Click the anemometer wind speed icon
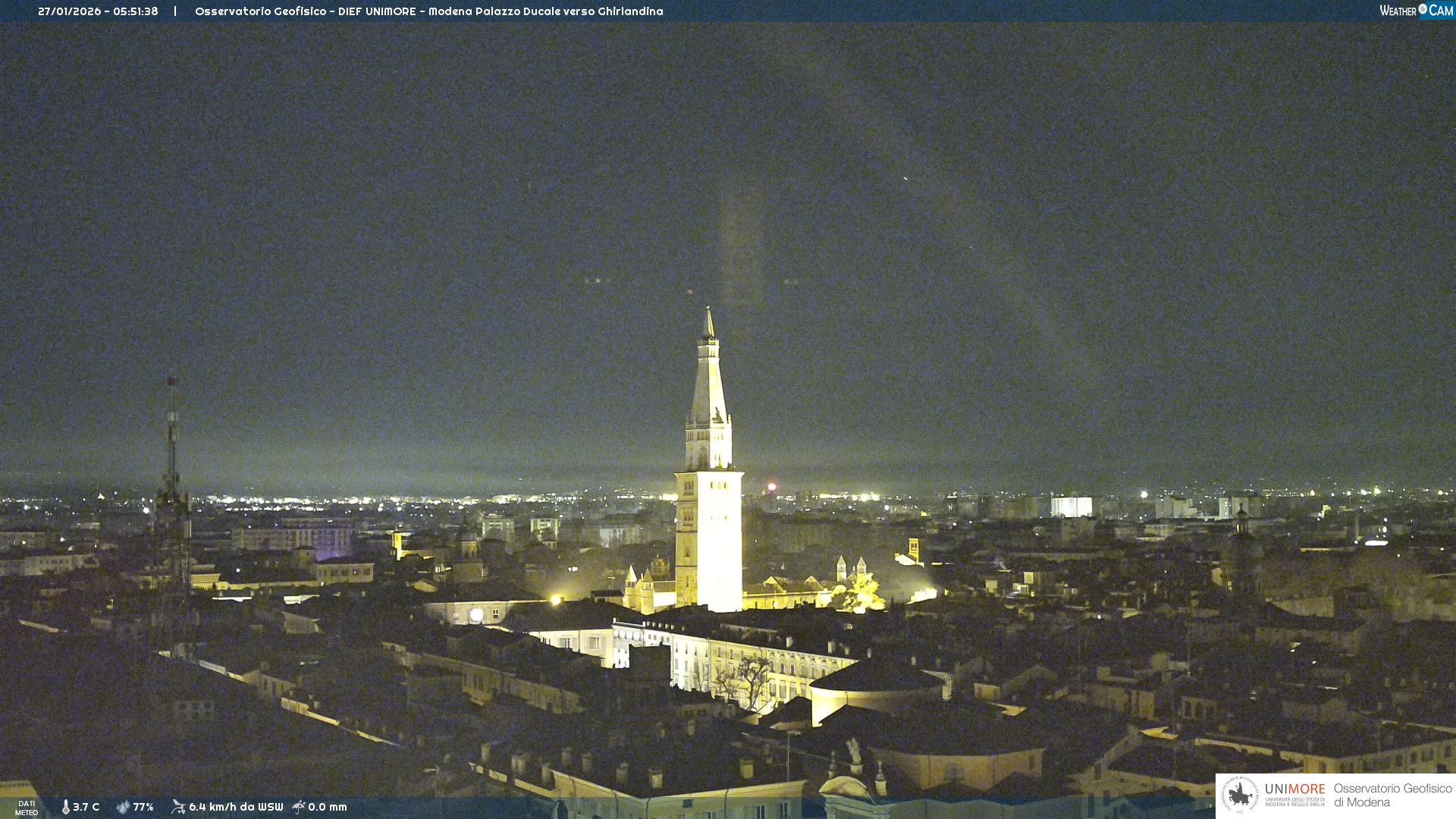Viewport: 1456px width, 819px height. [178, 807]
